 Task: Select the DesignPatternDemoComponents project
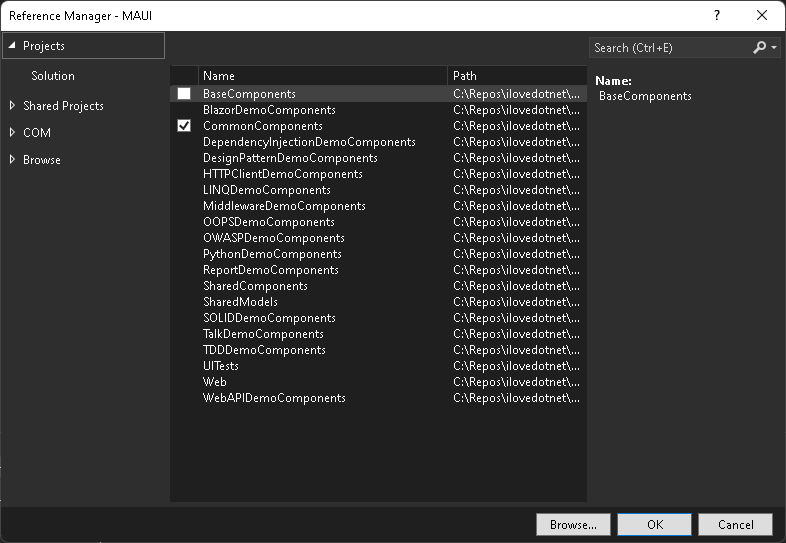click(290, 158)
